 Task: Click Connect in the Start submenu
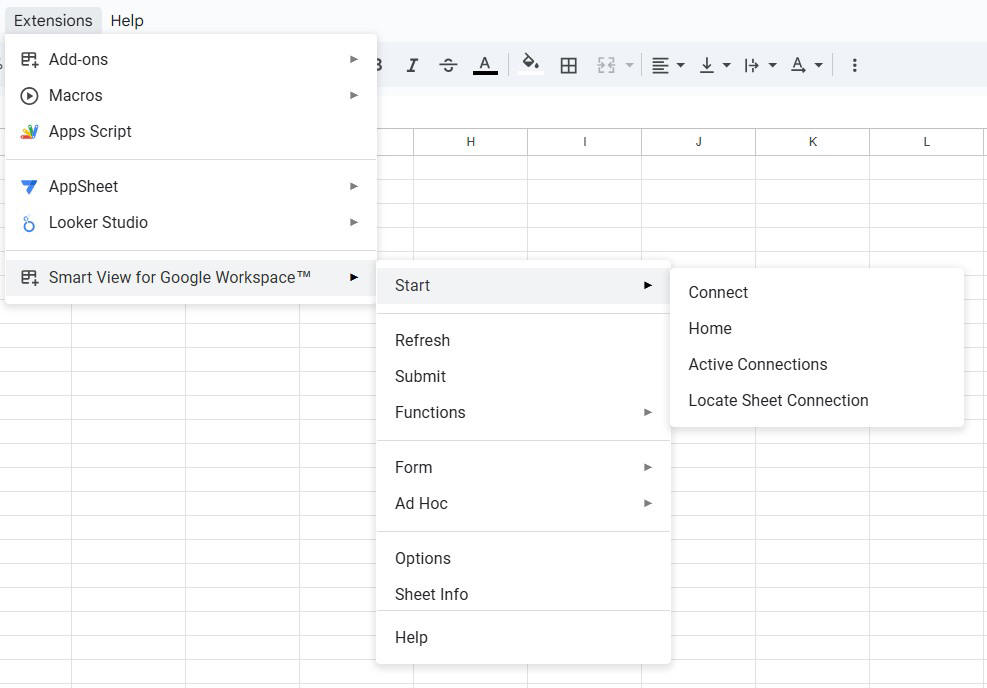(718, 292)
